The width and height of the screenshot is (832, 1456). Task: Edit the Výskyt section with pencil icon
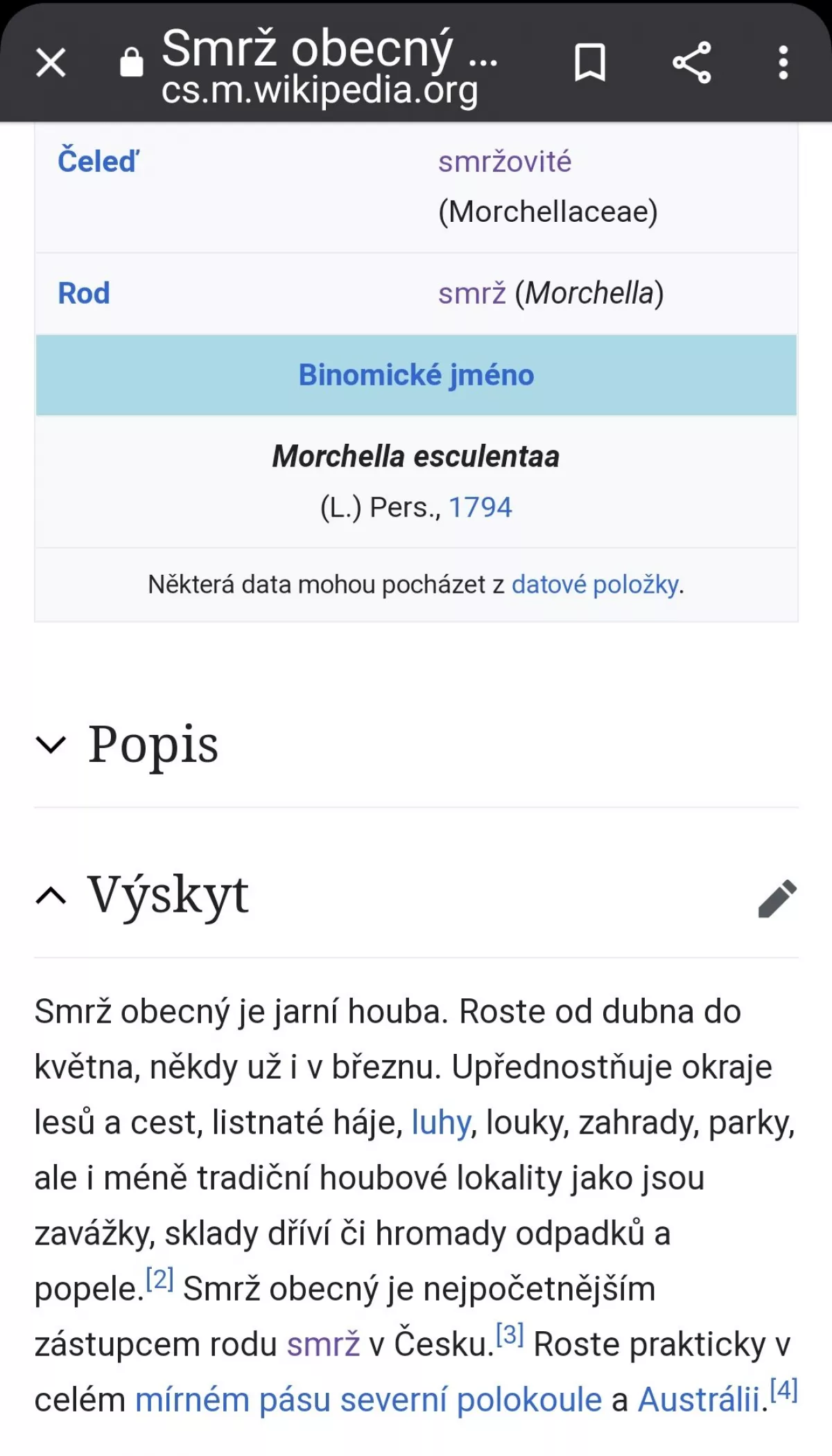[777, 898]
